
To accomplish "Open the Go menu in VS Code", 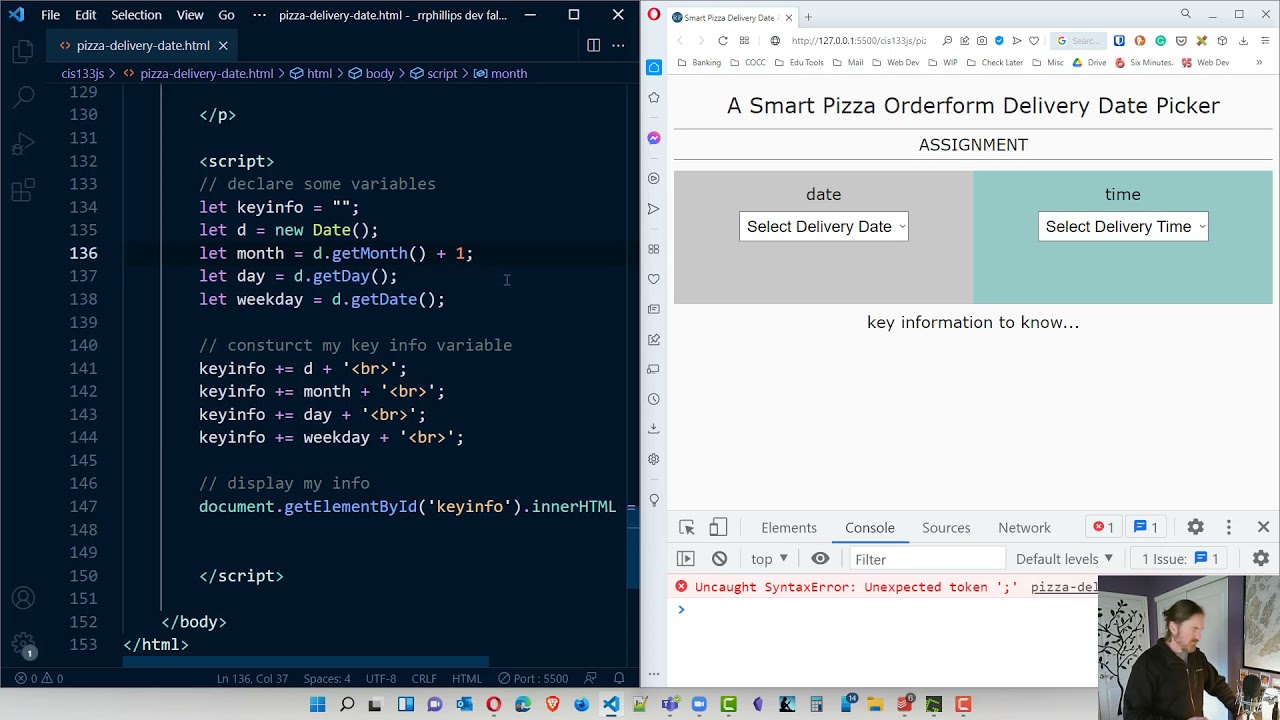I will (x=226, y=15).
